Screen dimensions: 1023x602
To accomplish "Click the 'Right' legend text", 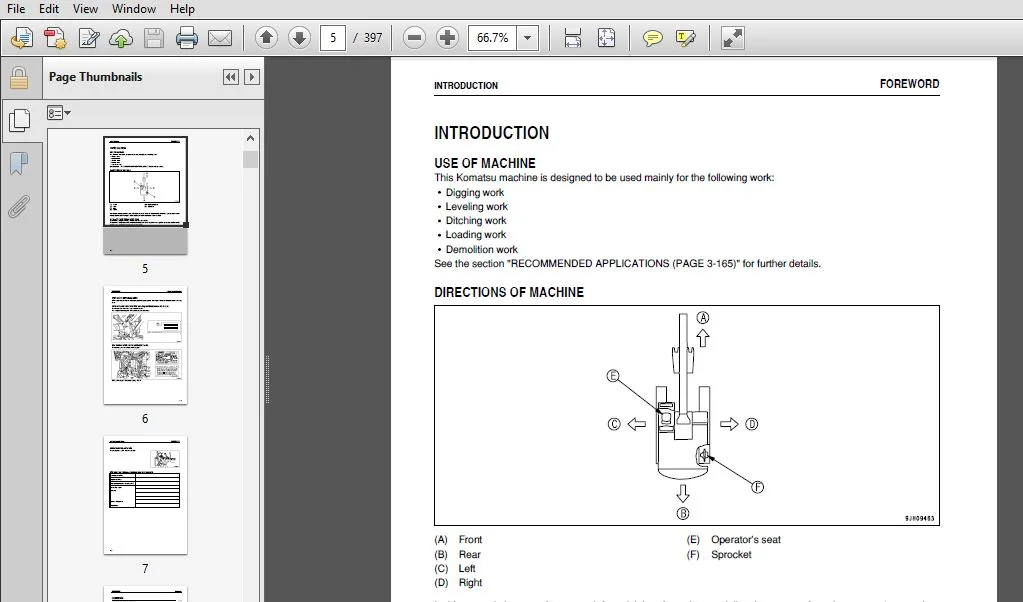I will pyautogui.click(x=470, y=582).
